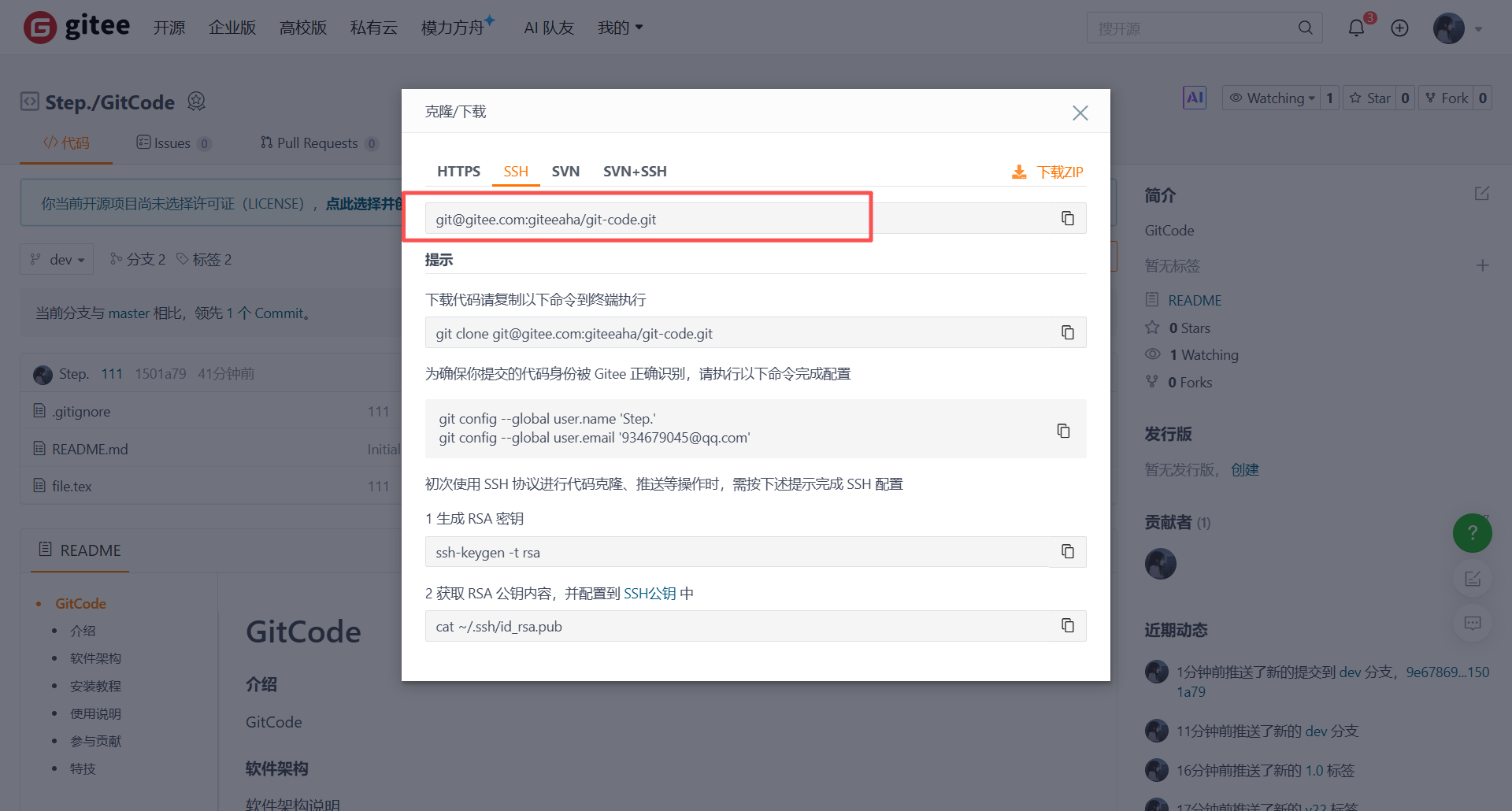Viewport: 1512px width, 811px height.
Task: Click the floating chat message icon
Action: tap(1472, 624)
